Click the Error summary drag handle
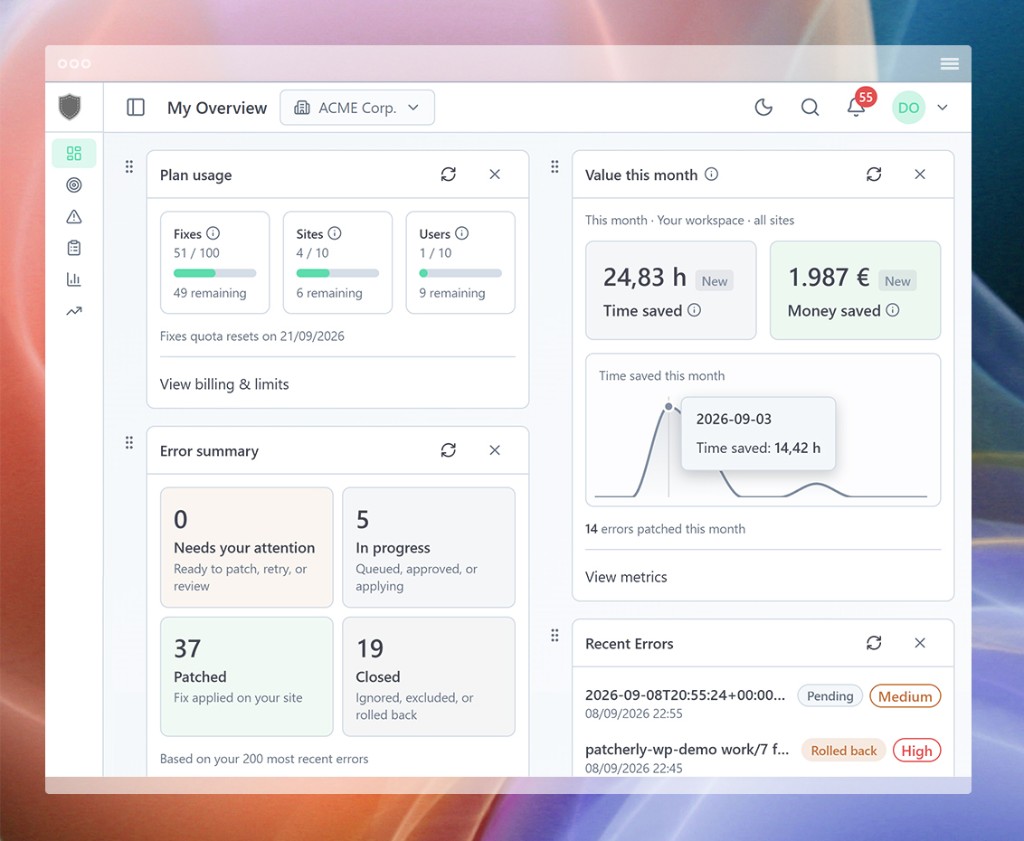This screenshot has height=841, width=1024. tap(129, 443)
